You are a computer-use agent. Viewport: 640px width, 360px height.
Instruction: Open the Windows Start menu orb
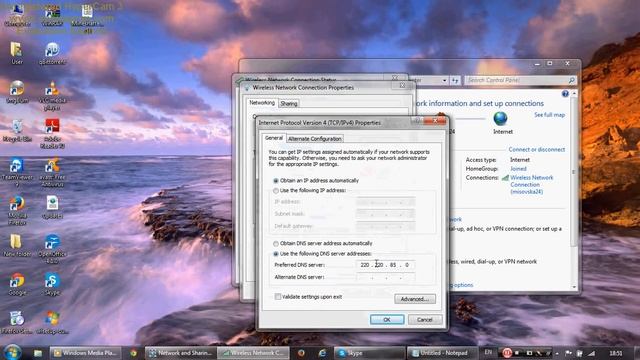12,352
